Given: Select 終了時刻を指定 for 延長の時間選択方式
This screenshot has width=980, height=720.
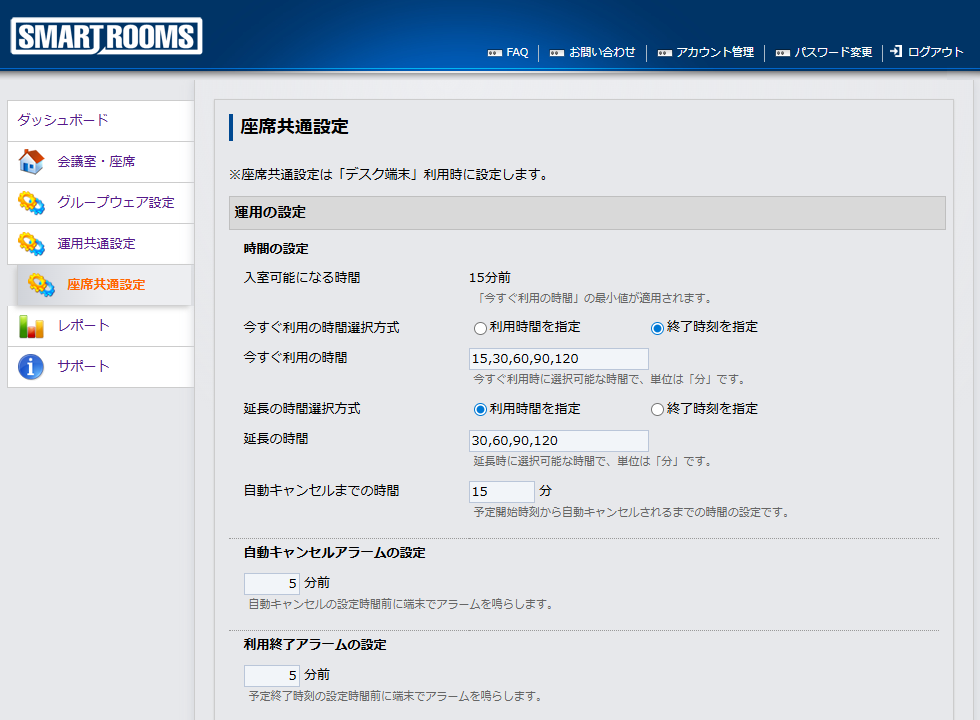Looking at the screenshot, I should point(657,409).
